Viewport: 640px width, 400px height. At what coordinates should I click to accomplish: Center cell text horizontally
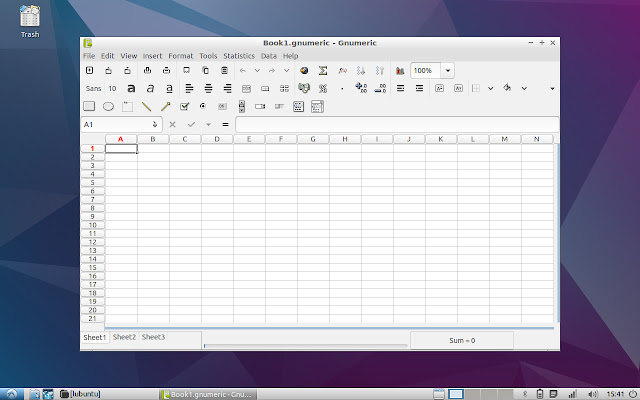coord(208,88)
